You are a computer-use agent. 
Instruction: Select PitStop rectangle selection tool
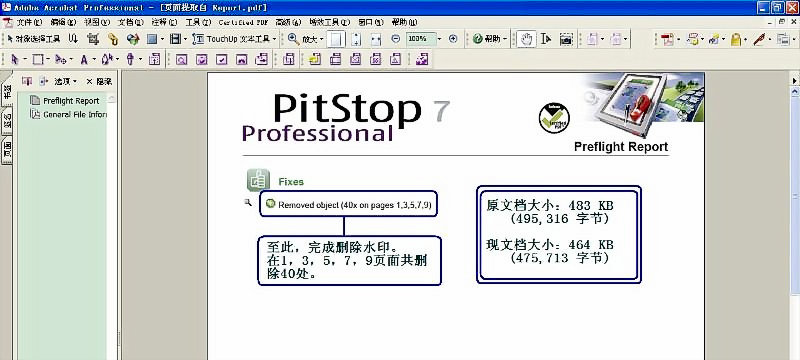pyautogui.click(x=37, y=60)
